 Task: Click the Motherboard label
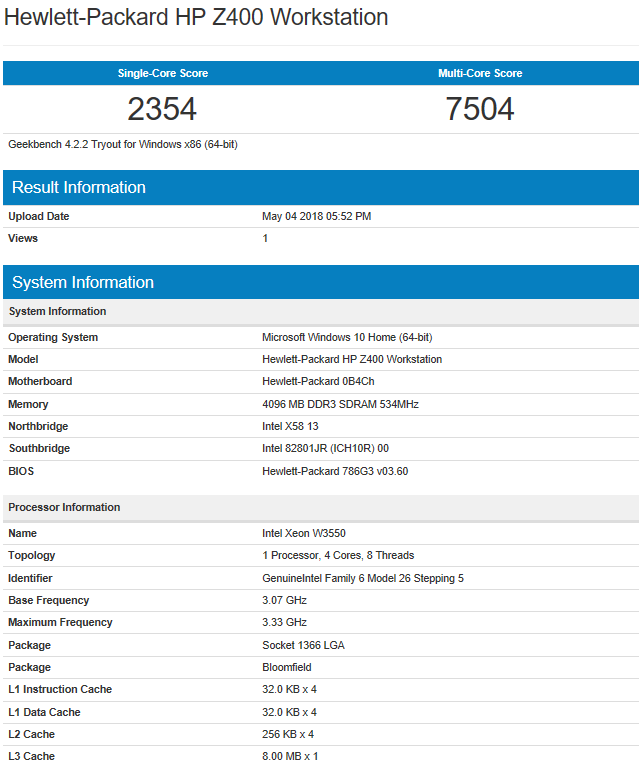[40, 382]
